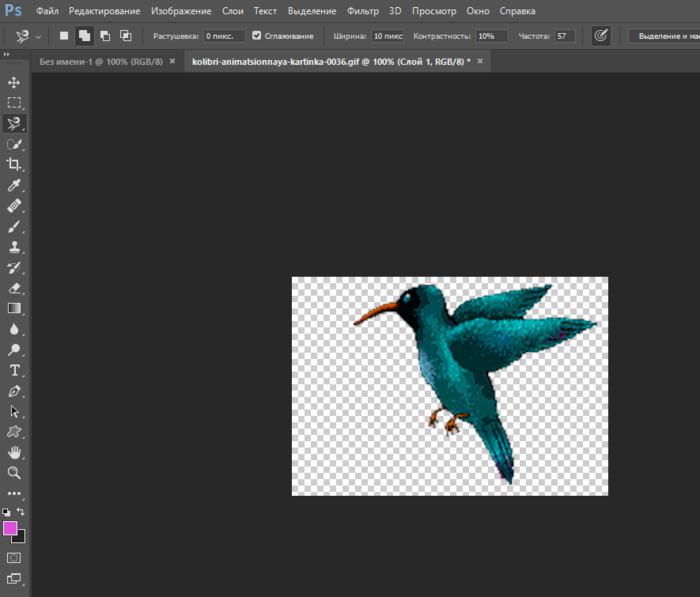The height and width of the screenshot is (597, 700).
Task: Select the Rectangular Marquee tool
Action: (14, 103)
